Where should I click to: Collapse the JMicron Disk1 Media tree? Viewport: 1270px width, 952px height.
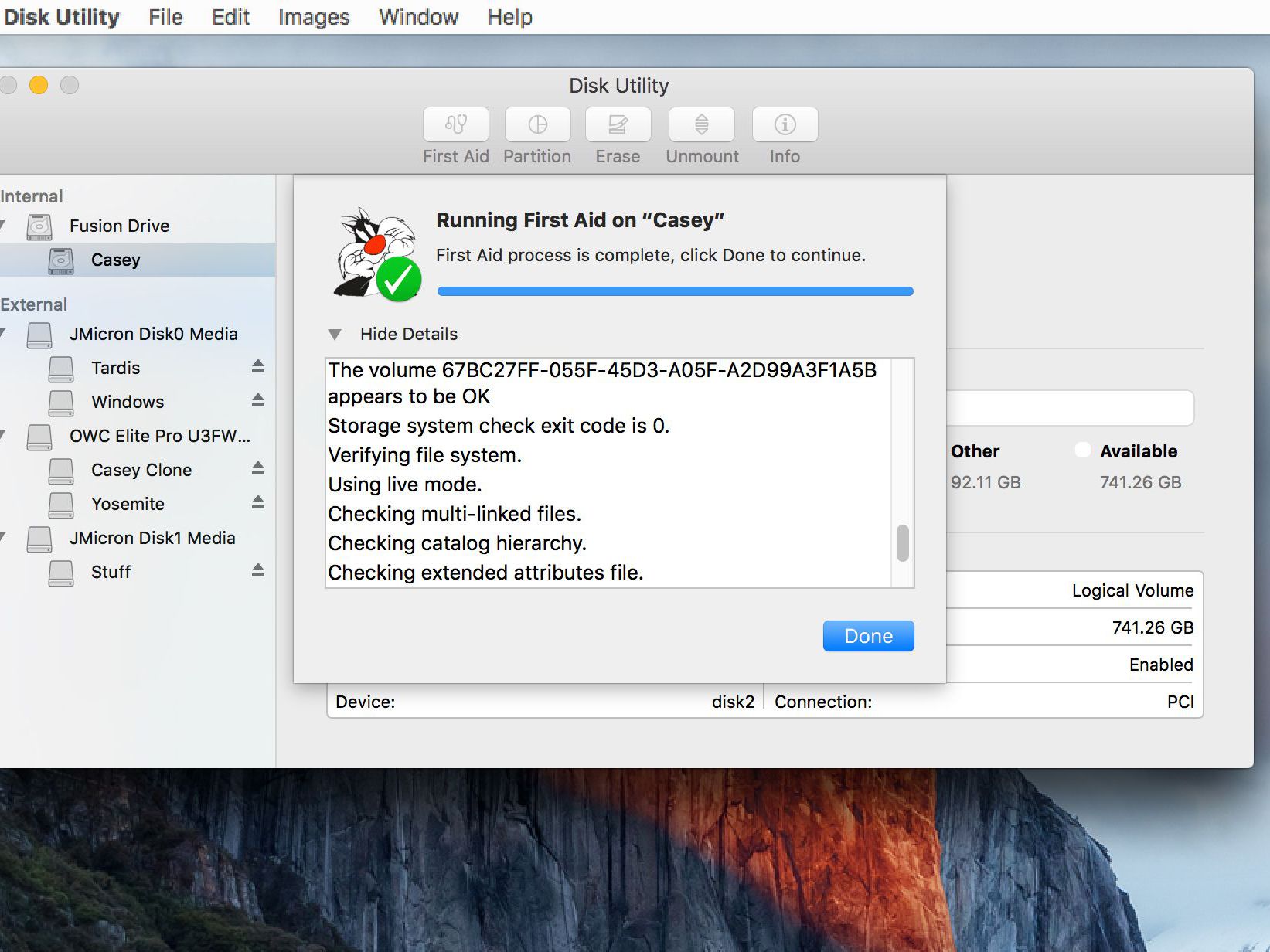3,538
